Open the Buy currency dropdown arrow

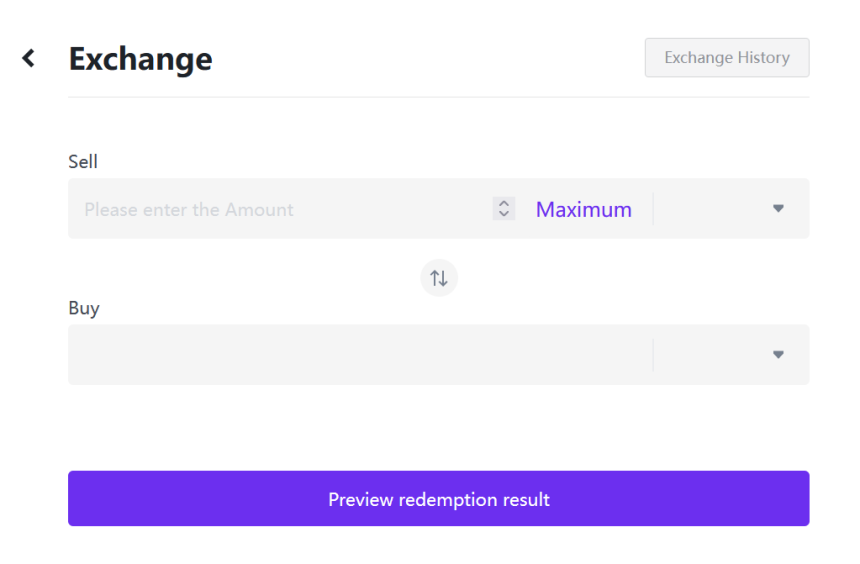(x=779, y=354)
